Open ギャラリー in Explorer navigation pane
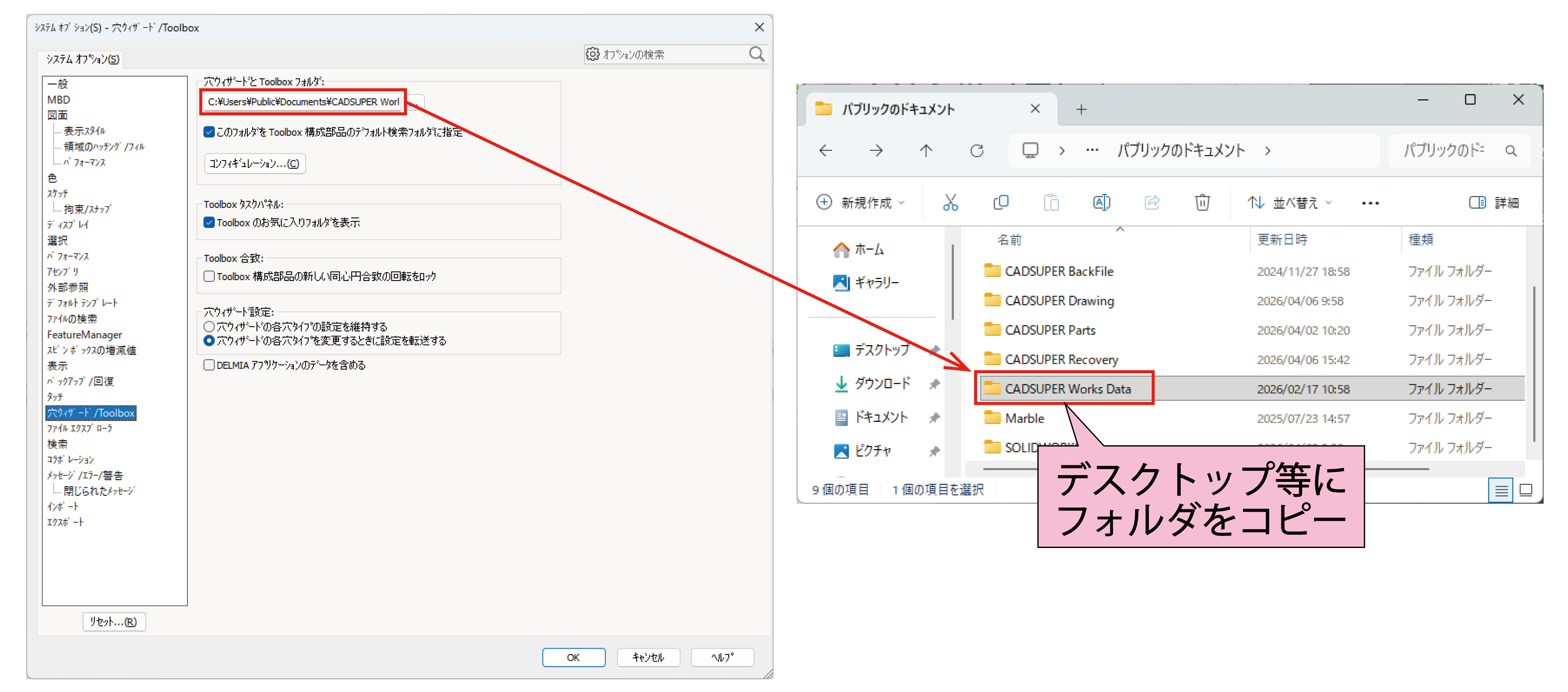Image resolution: width=1568 pixels, height=692 pixels. [x=866, y=282]
